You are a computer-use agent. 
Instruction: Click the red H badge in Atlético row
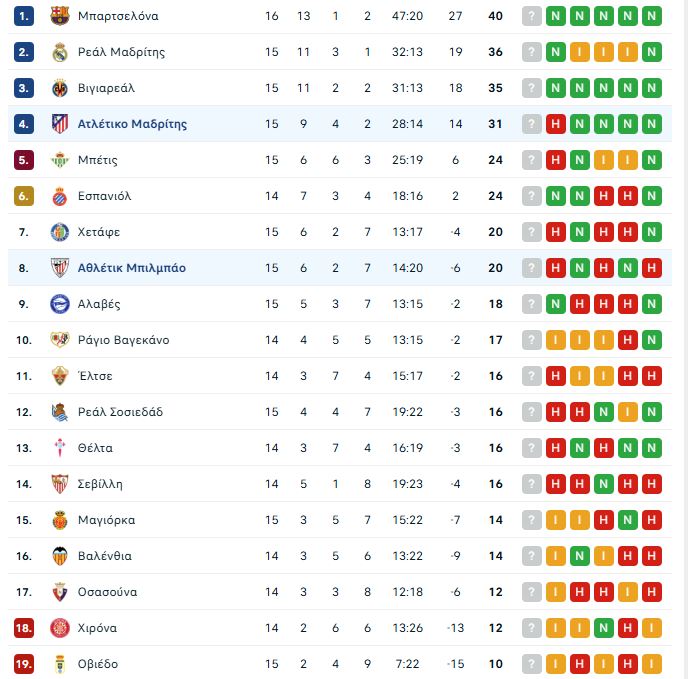pyautogui.click(x=556, y=124)
